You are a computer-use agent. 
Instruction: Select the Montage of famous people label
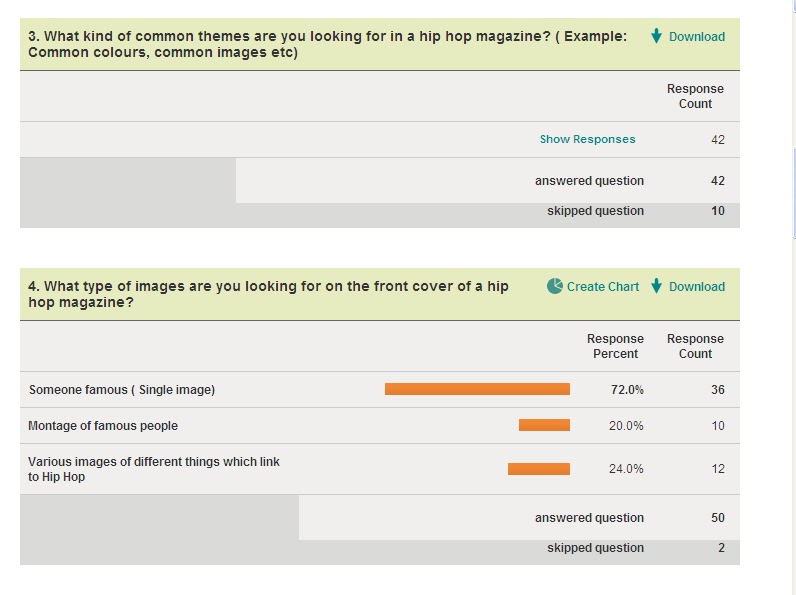click(103, 425)
